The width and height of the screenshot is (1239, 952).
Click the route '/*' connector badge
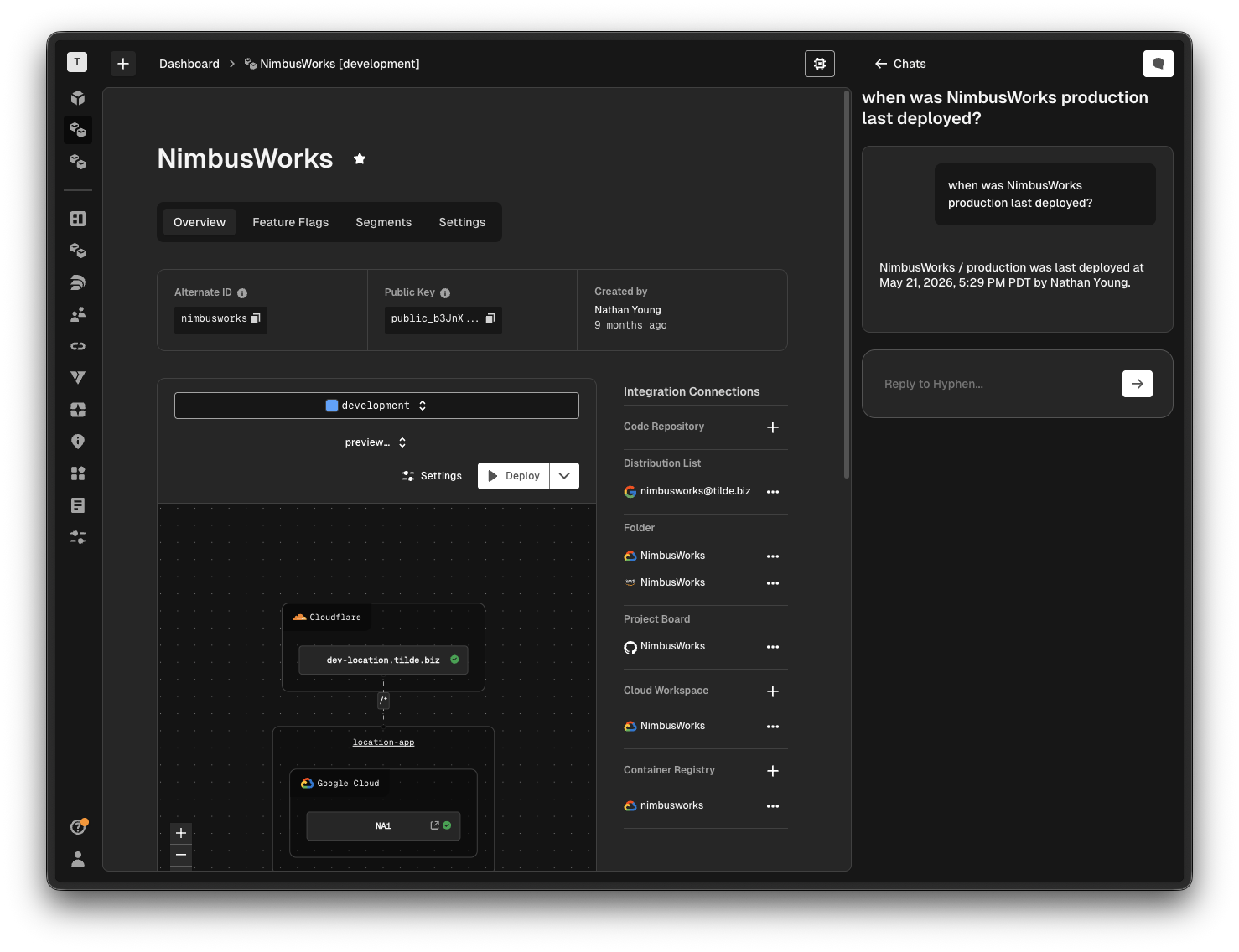383,701
